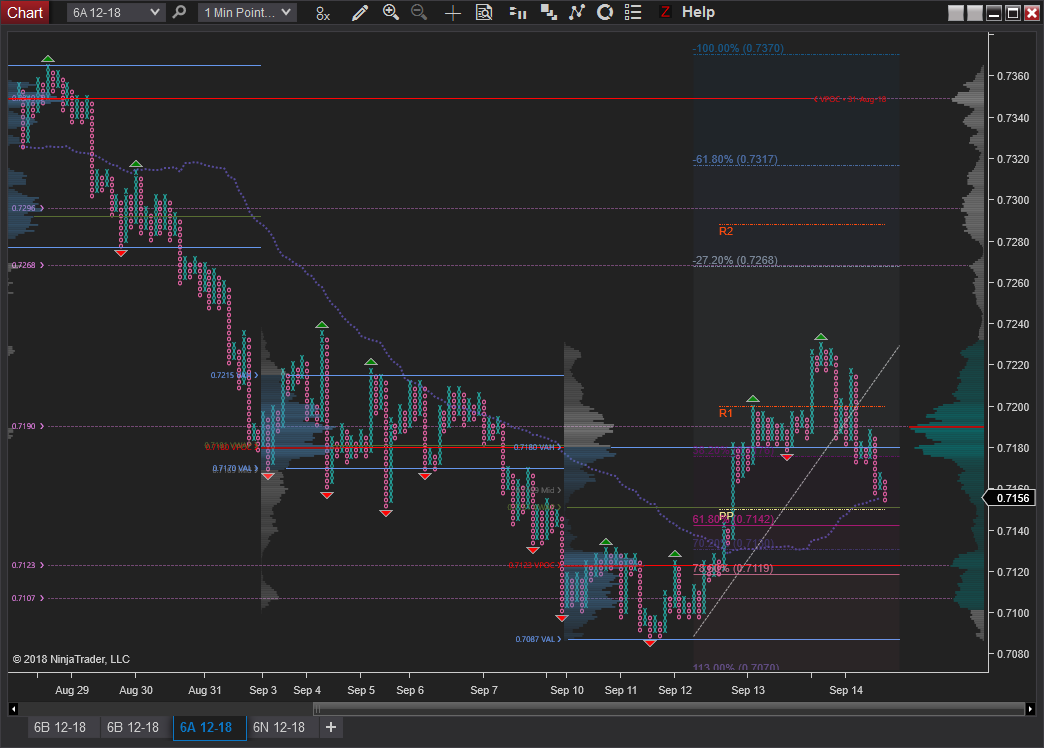Click the second gray window link button
This screenshot has width=1044, height=748.
coord(975,13)
